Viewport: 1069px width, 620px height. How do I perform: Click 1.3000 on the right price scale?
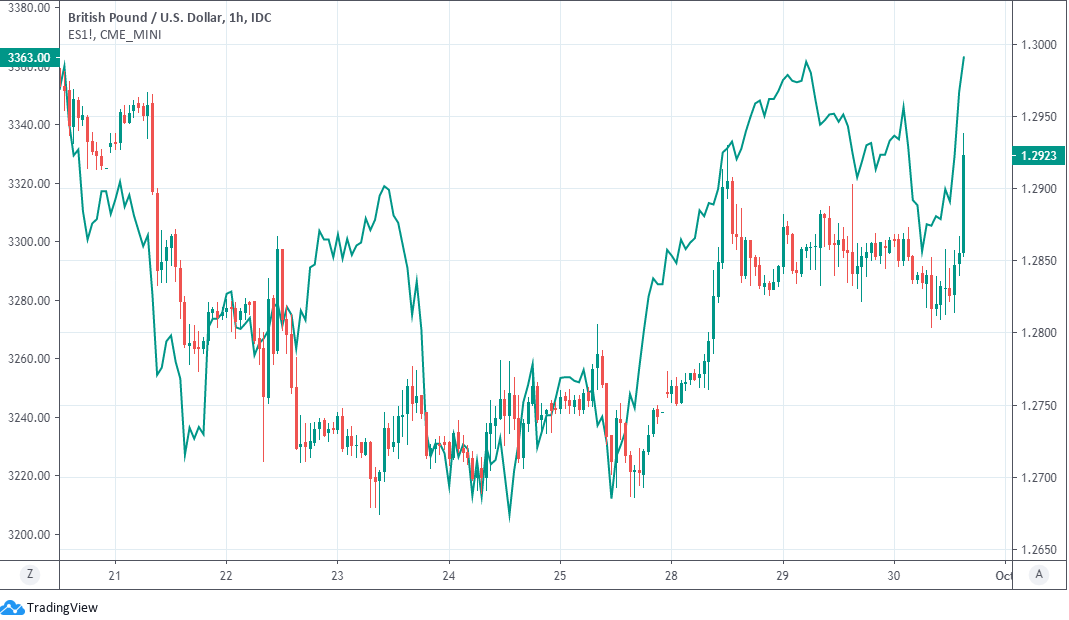[x=1040, y=45]
